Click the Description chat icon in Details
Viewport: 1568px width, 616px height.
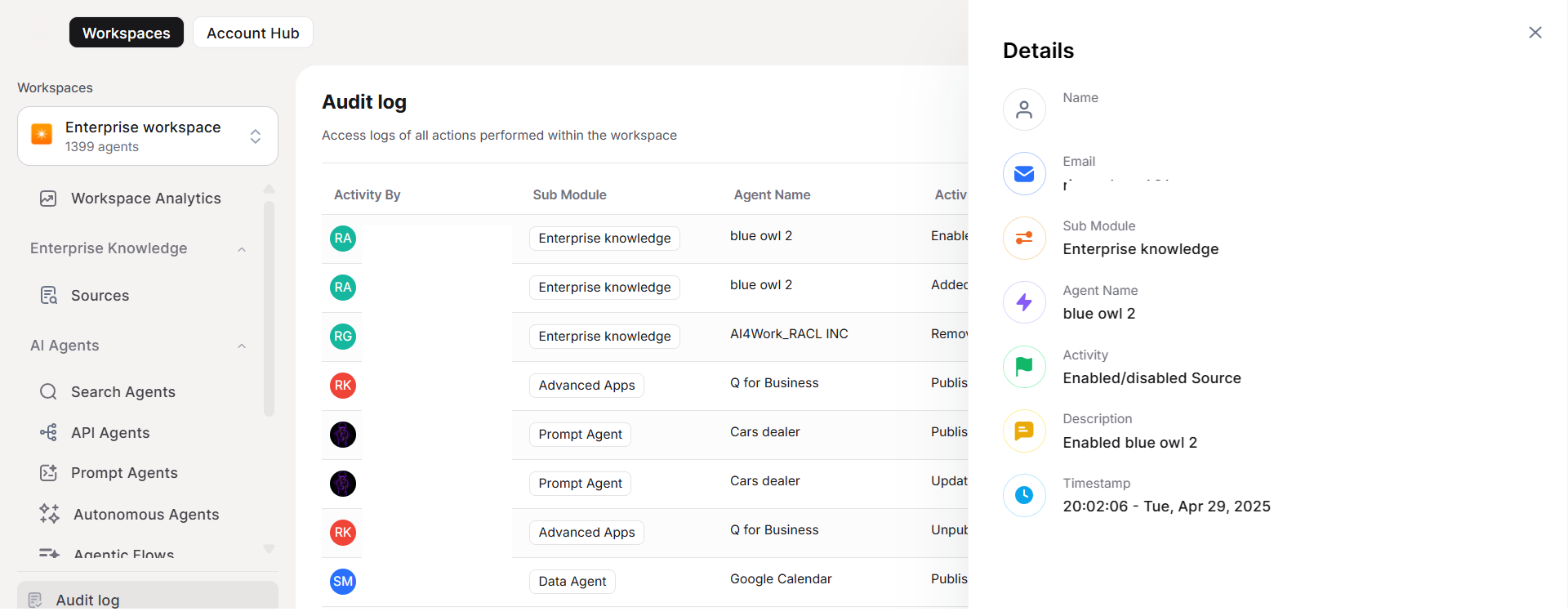pos(1024,431)
